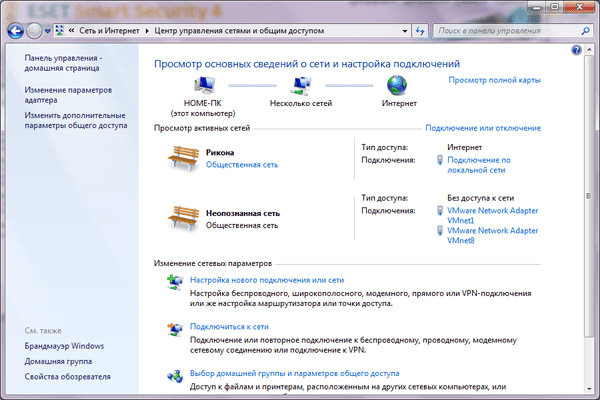600x400 pixels.
Task: Click the adapter icon by 'Подключение по локальной сети'
Action: point(440,160)
